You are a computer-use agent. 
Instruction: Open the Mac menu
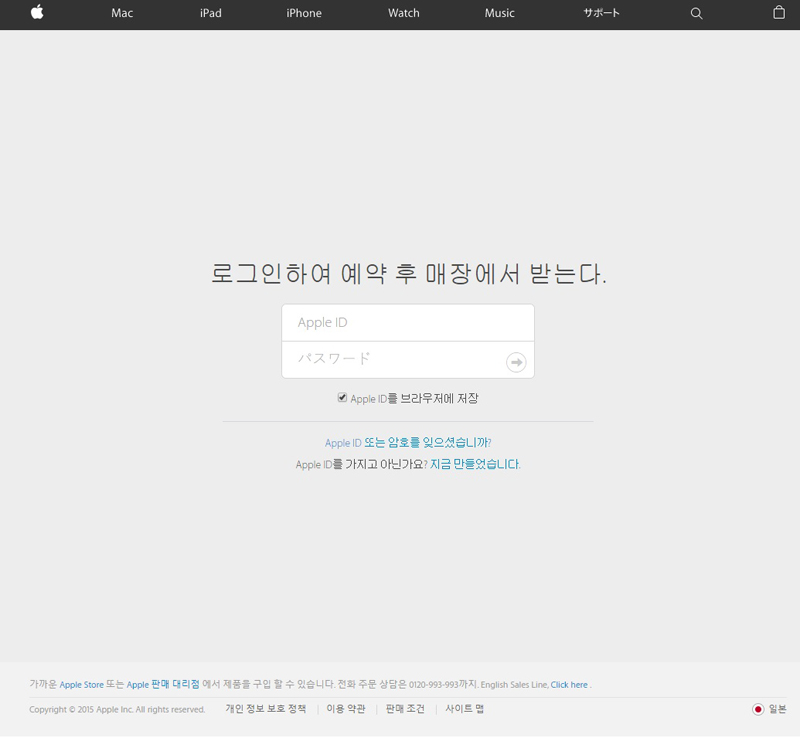[122, 13]
